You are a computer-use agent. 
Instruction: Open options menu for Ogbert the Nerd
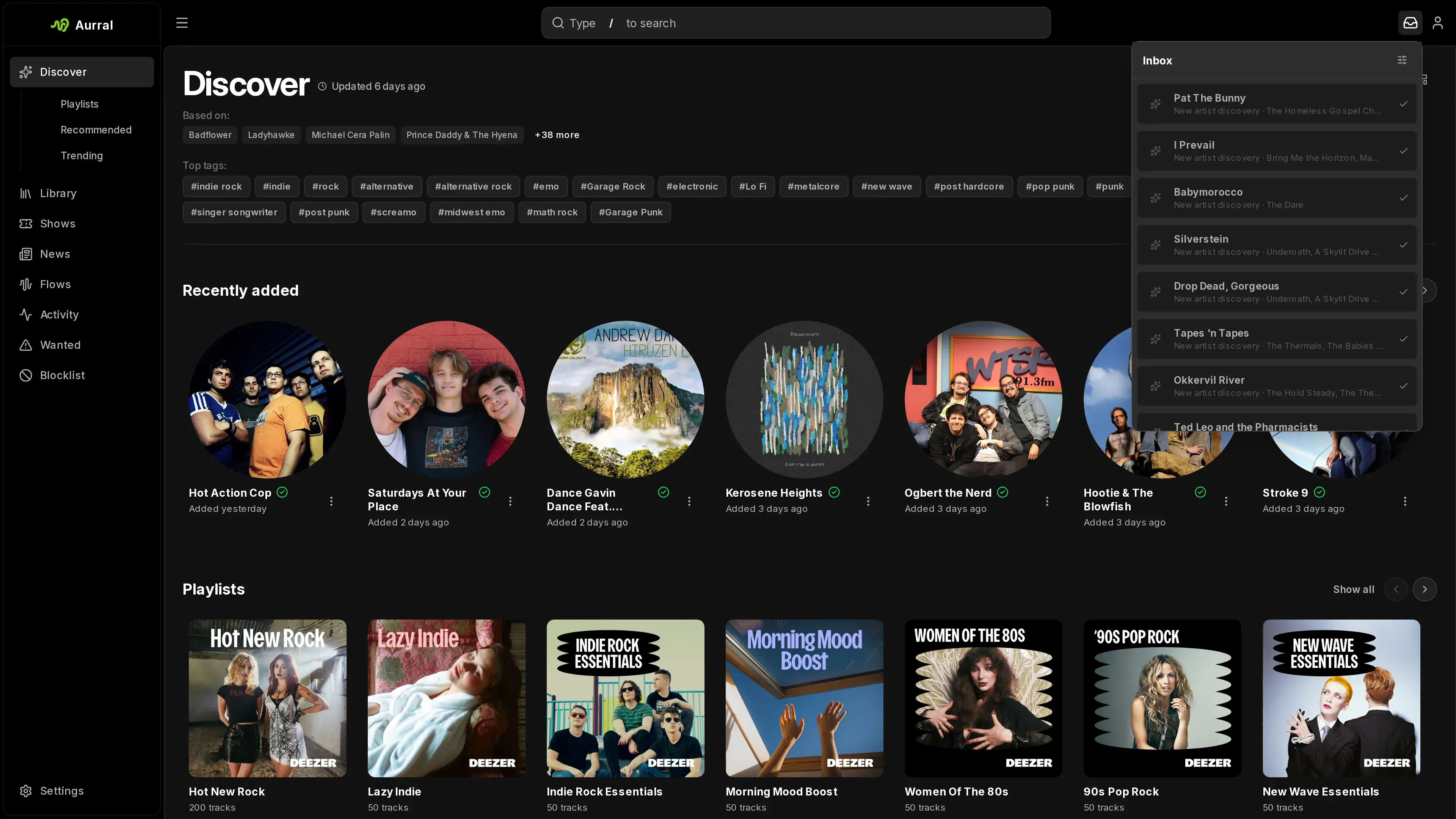1047,501
